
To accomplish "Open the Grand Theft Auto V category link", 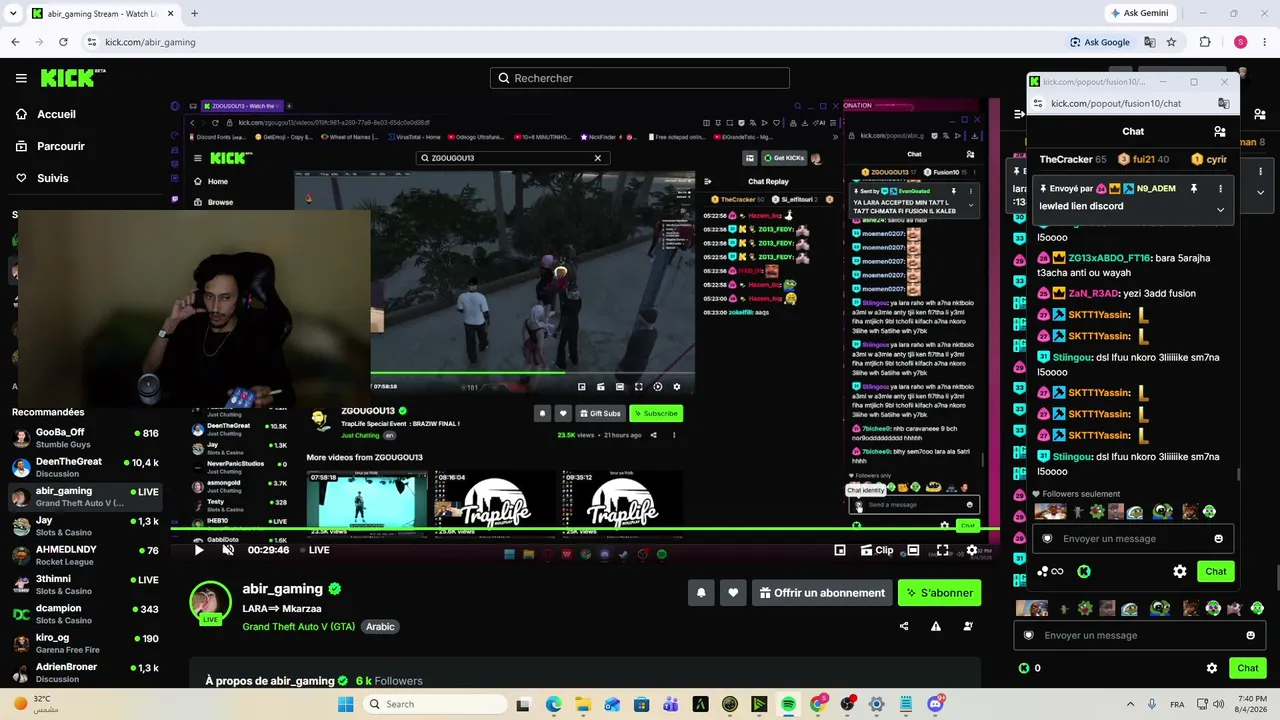I will 298,627.
